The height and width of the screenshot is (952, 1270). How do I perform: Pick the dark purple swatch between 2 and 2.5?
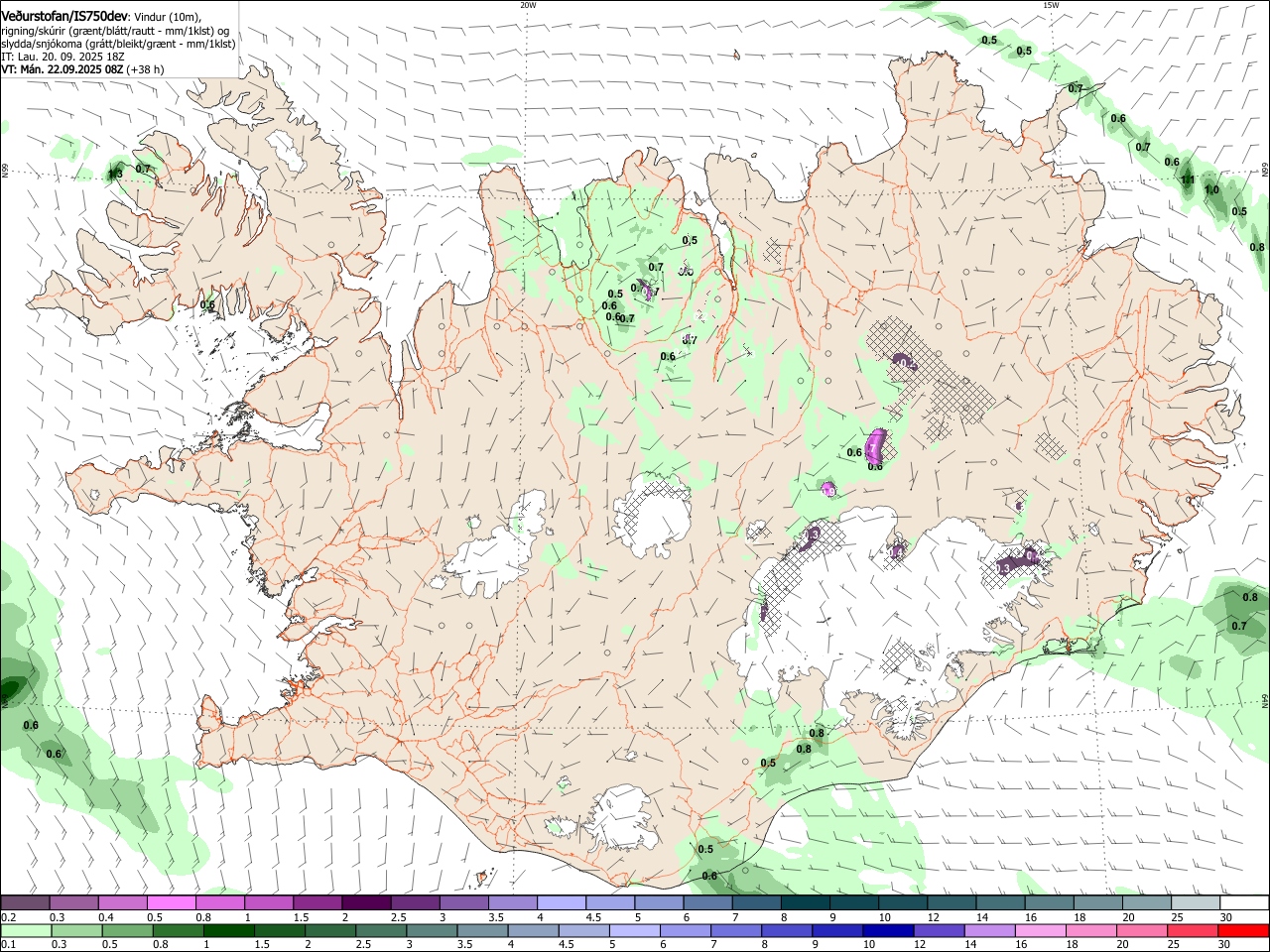pyautogui.click(x=366, y=902)
